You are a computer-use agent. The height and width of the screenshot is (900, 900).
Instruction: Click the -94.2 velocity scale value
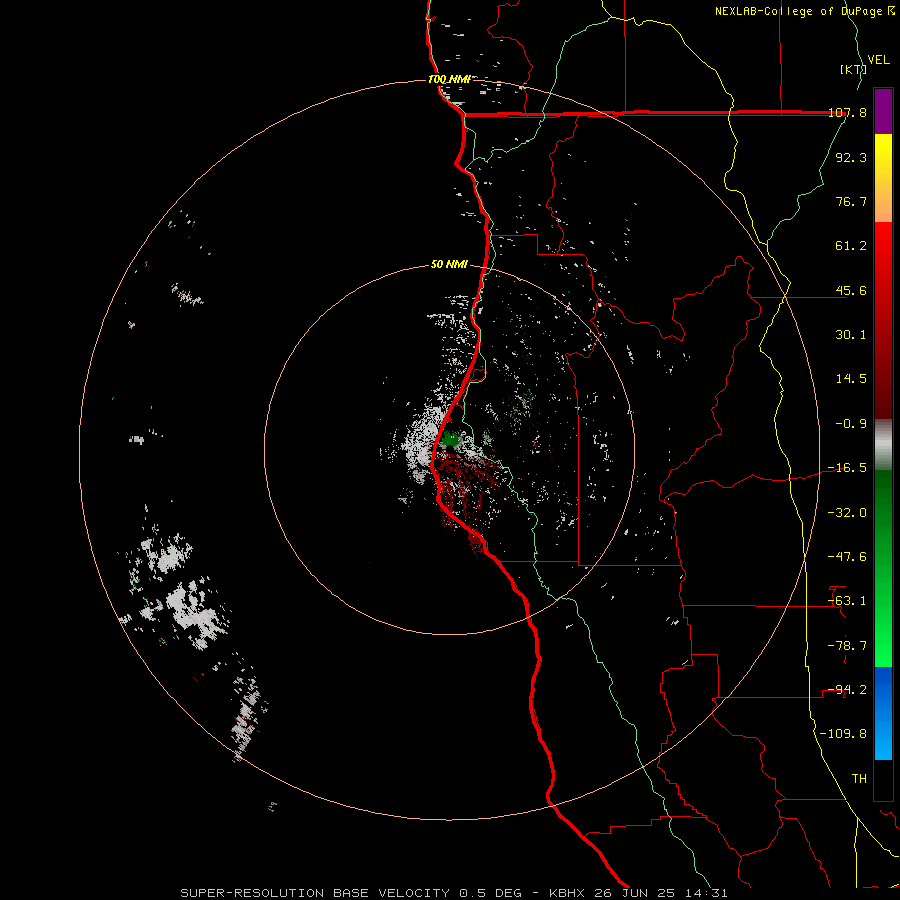(847, 690)
